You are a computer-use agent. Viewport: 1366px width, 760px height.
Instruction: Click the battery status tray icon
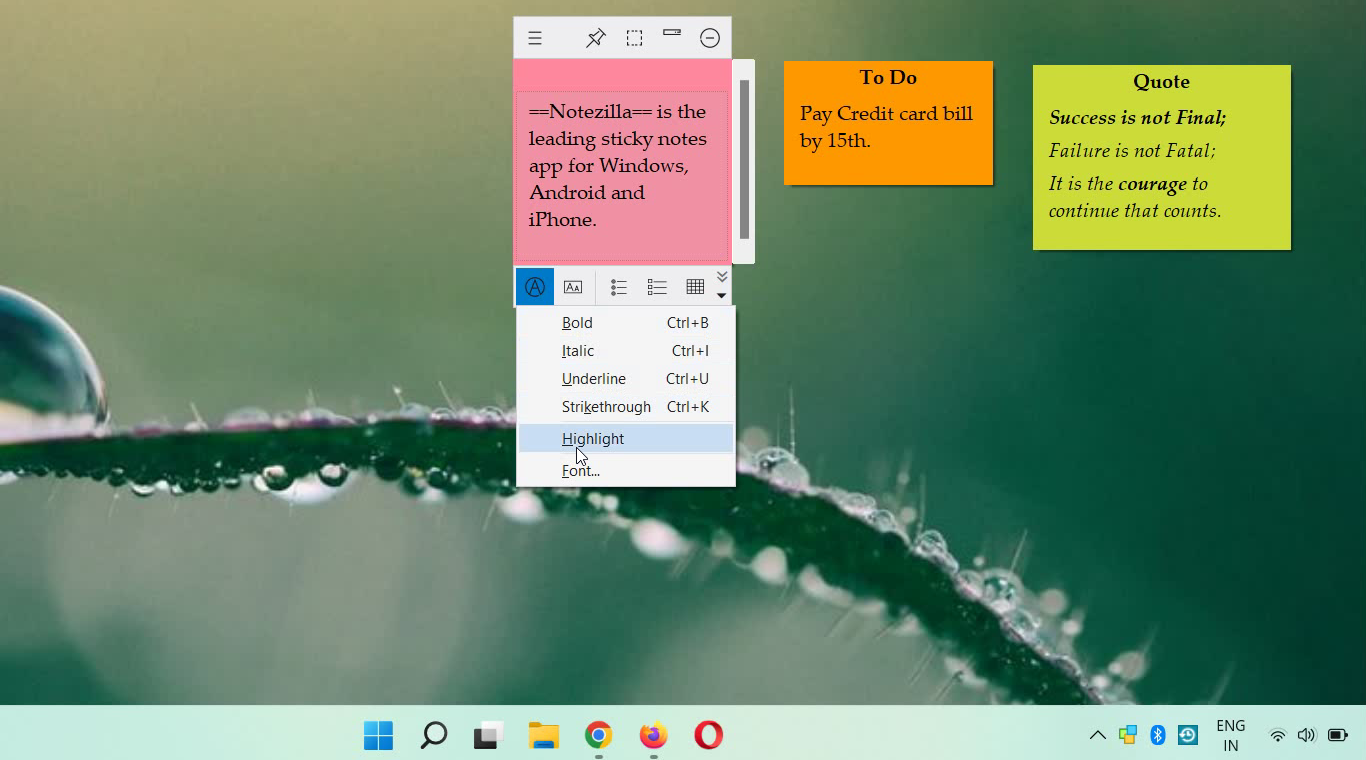1337,736
